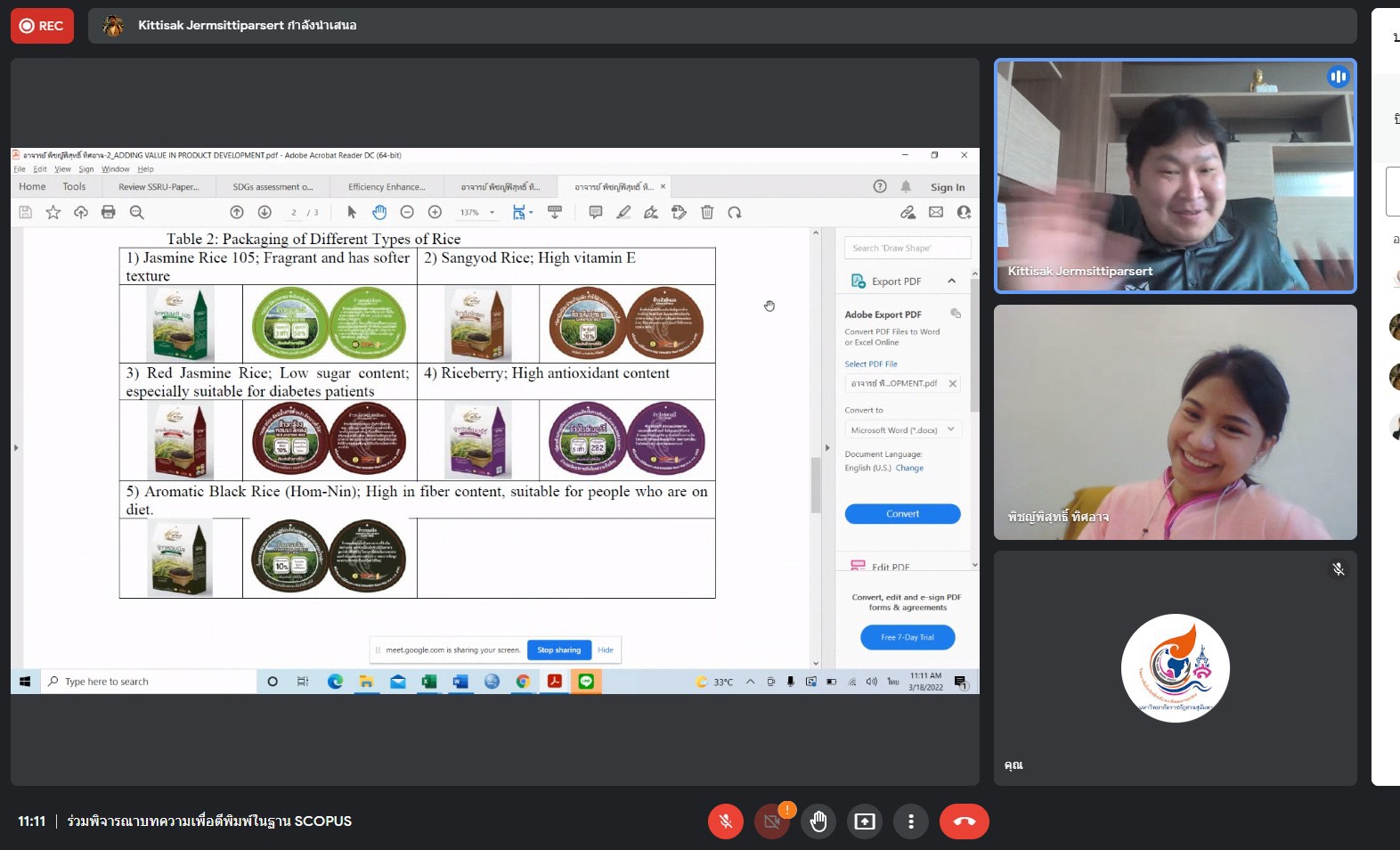
Task: Click the present screen icon
Action: click(x=865, y=821)
